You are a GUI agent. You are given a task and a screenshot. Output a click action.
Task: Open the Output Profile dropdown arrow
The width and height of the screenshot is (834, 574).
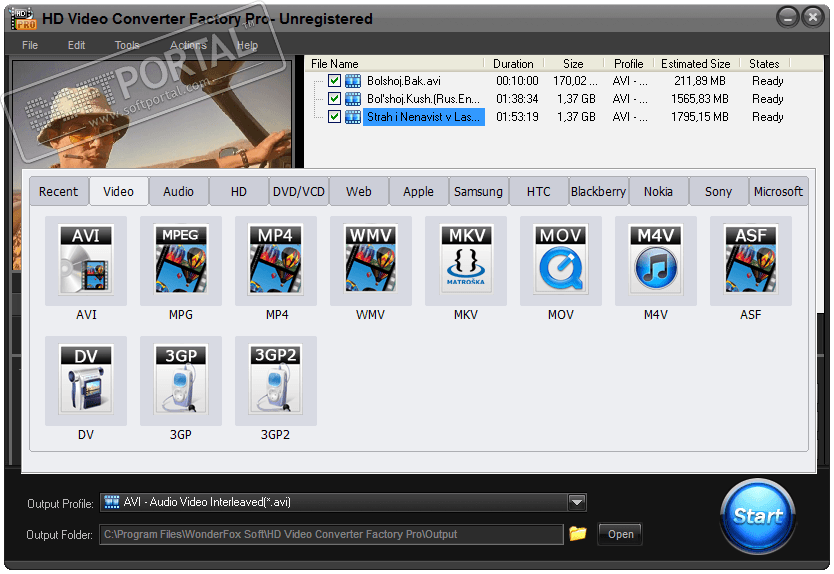tap(577, 502)
